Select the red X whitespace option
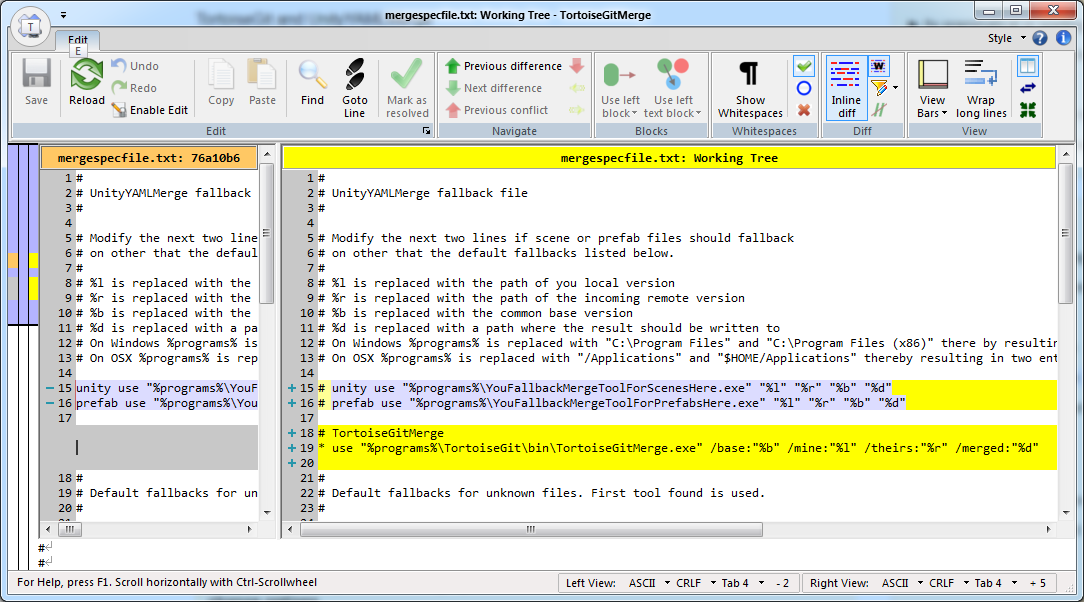The image size is (1084, 602). tap(803, 110)
